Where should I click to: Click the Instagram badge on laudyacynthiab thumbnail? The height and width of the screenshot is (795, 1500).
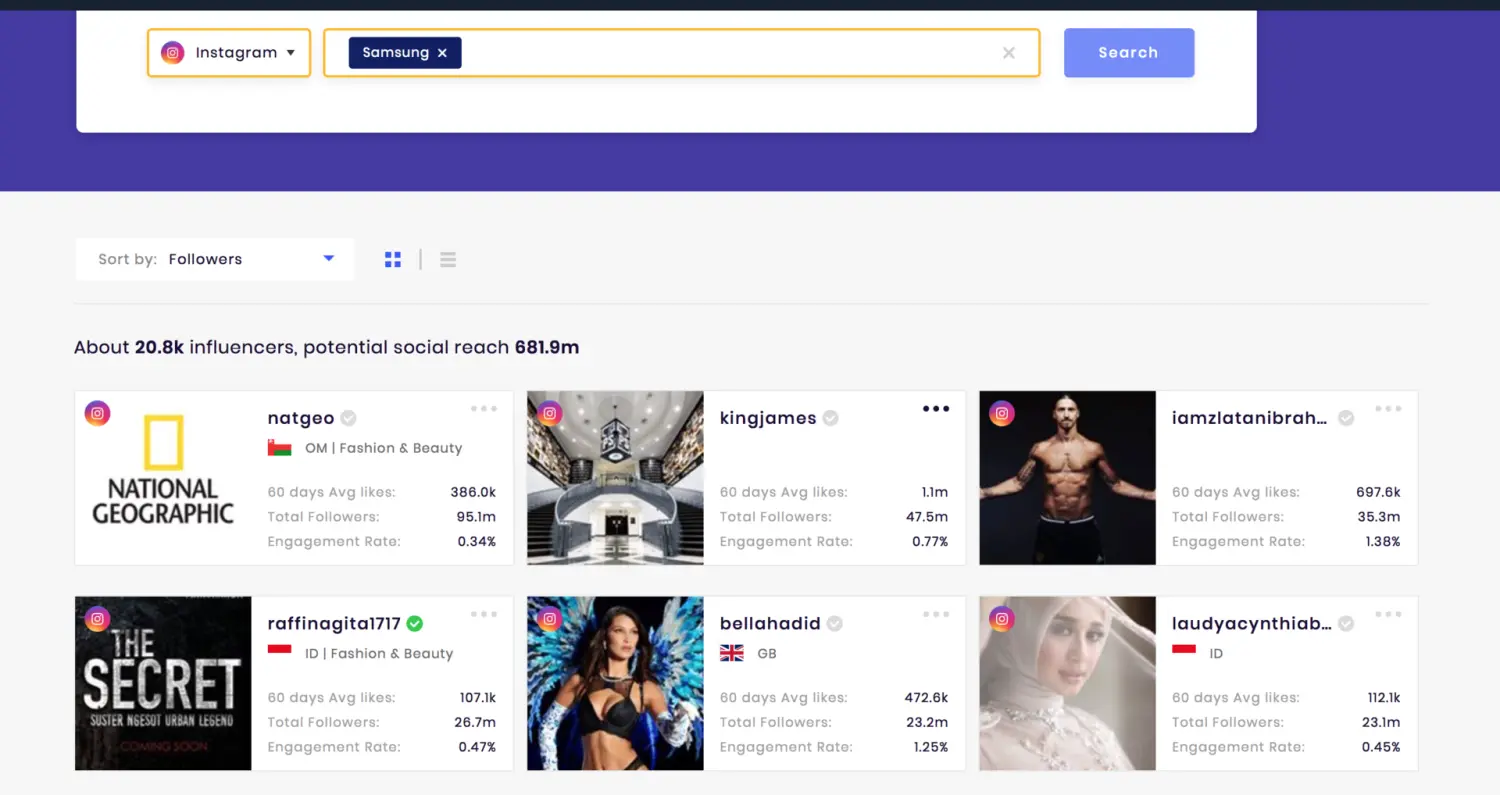pos(1001,619)
